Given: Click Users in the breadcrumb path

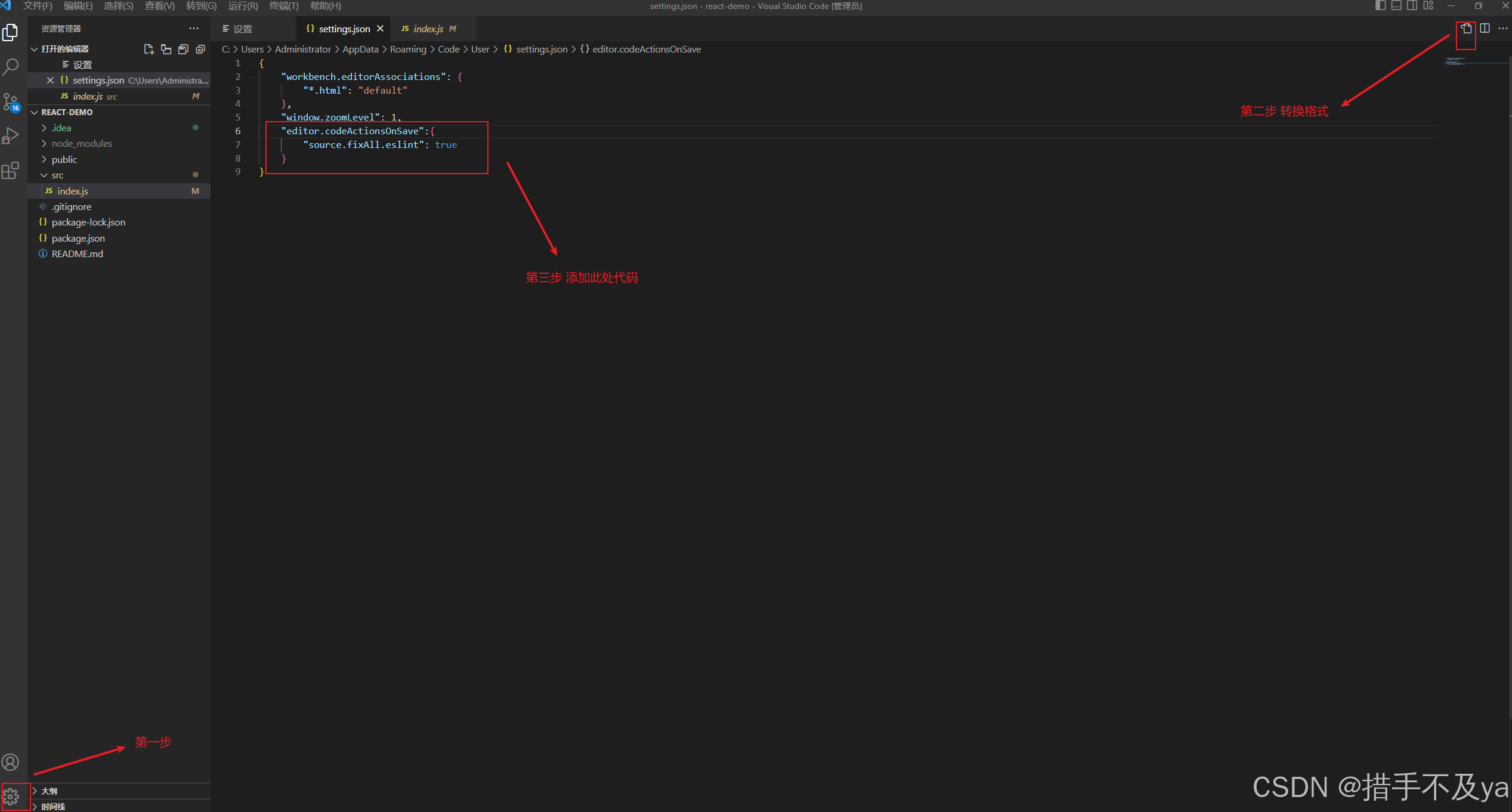Looking at the screenshot, I should click(252, 50).
